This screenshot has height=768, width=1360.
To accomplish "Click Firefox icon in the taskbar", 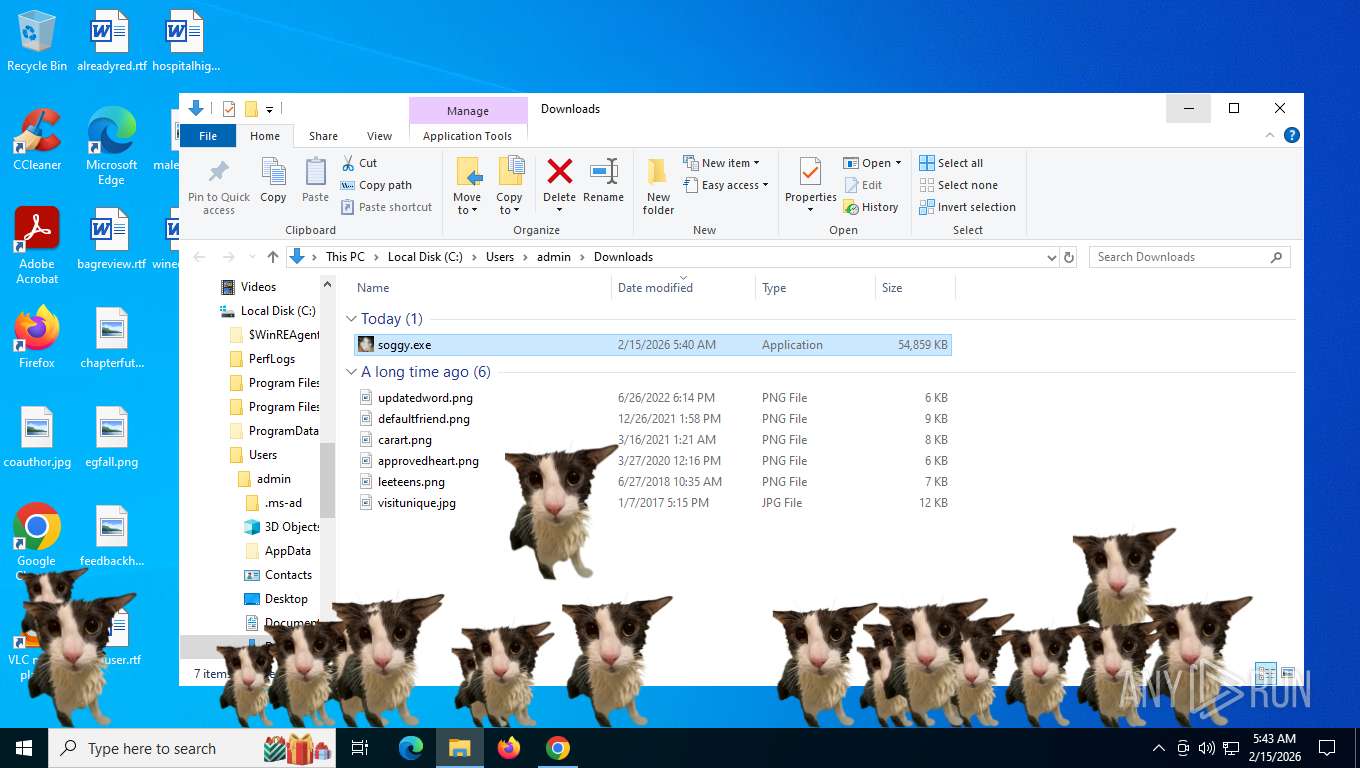I will coord(509,748).
